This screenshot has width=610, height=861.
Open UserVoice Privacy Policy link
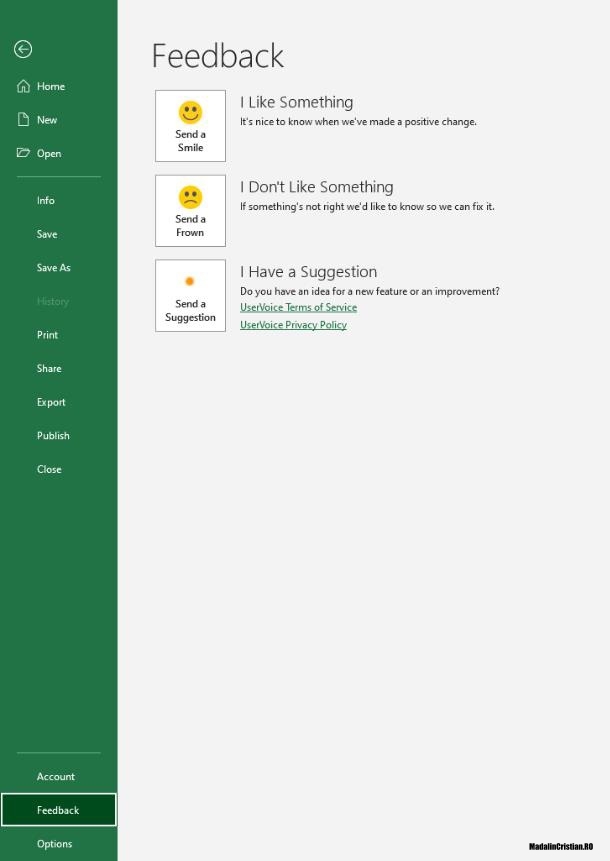click(293, 325)
